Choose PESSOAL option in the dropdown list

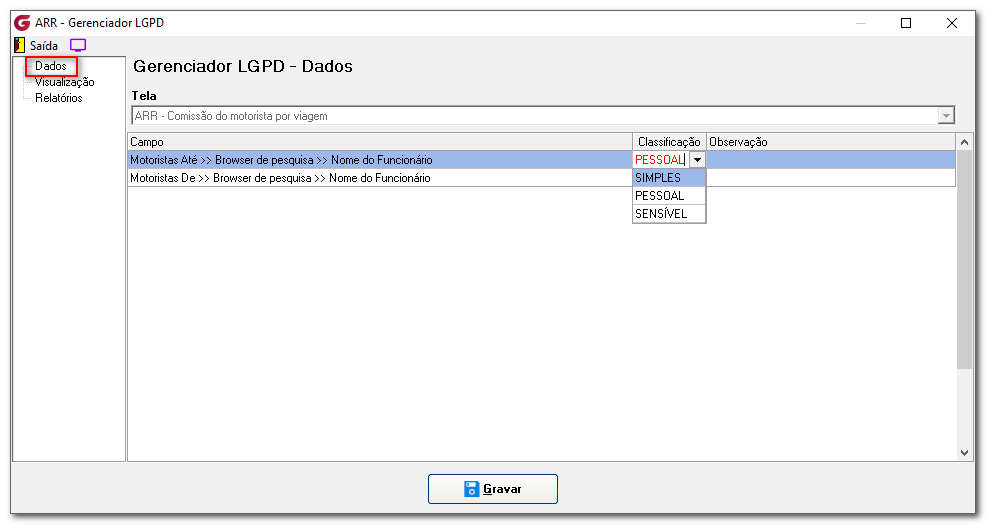click(669, 196)
